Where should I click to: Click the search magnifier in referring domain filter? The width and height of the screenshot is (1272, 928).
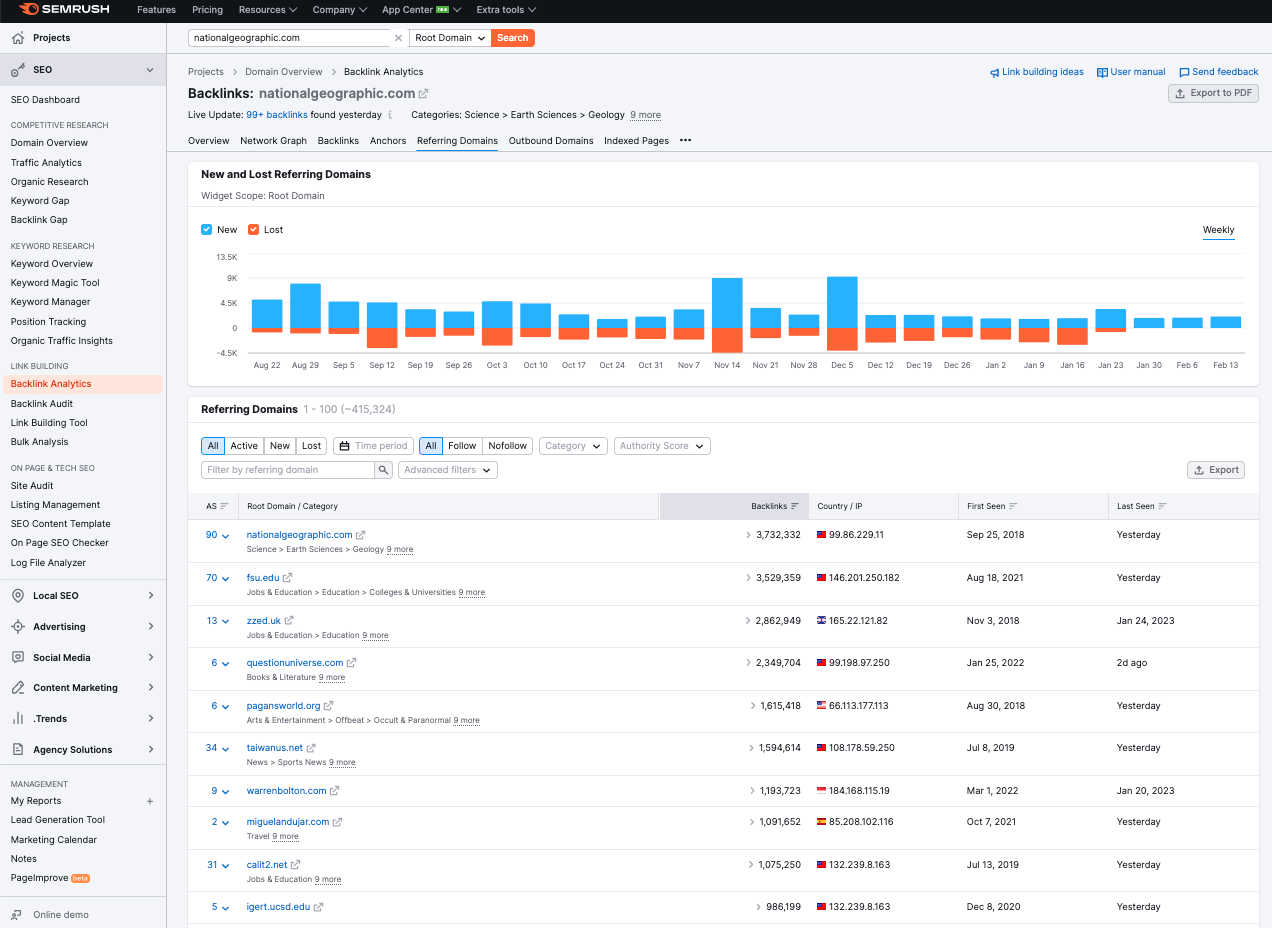[x=383, y=470]
